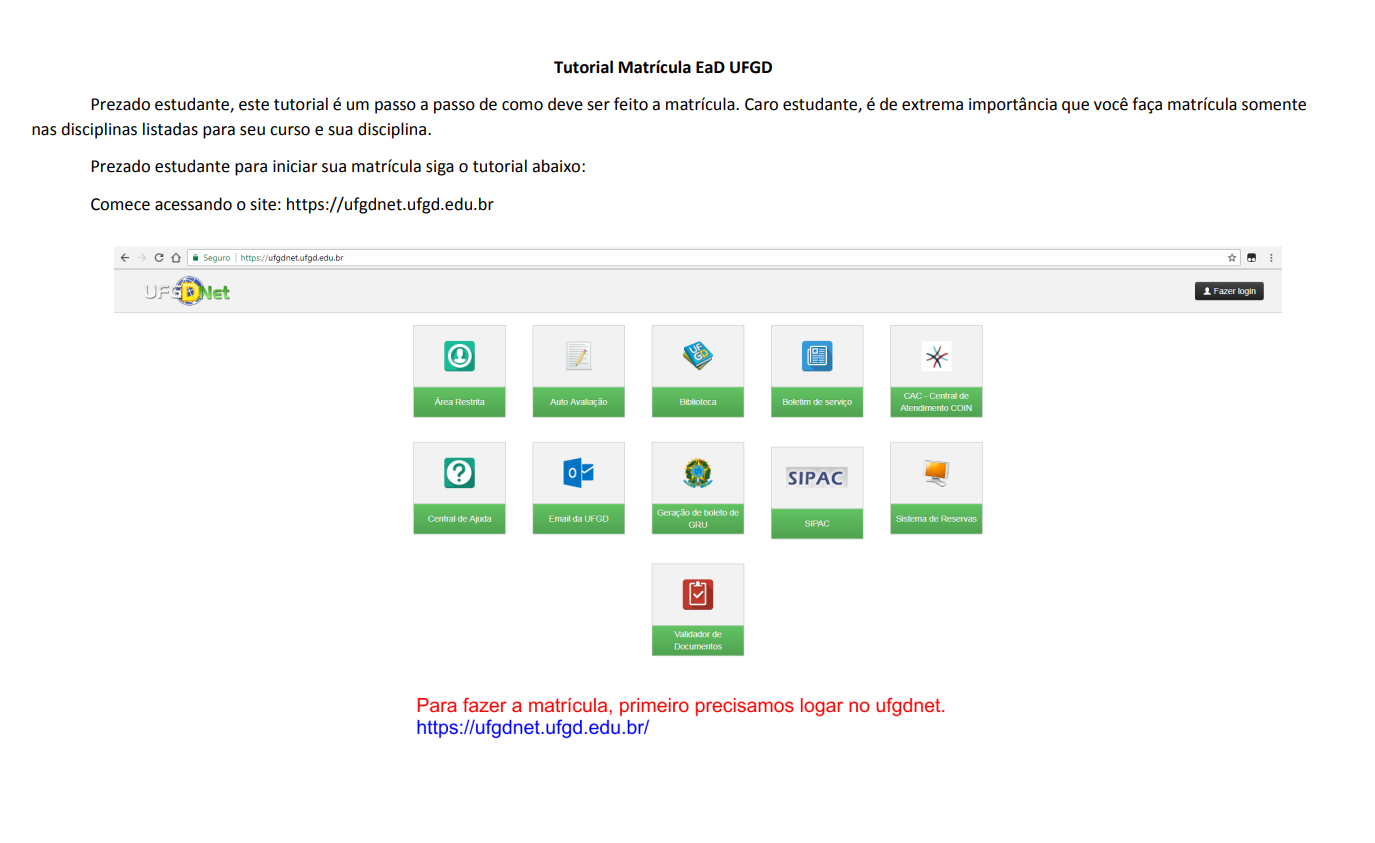Click the Auto Avaliação notepad icon

[x=578, y=356]
